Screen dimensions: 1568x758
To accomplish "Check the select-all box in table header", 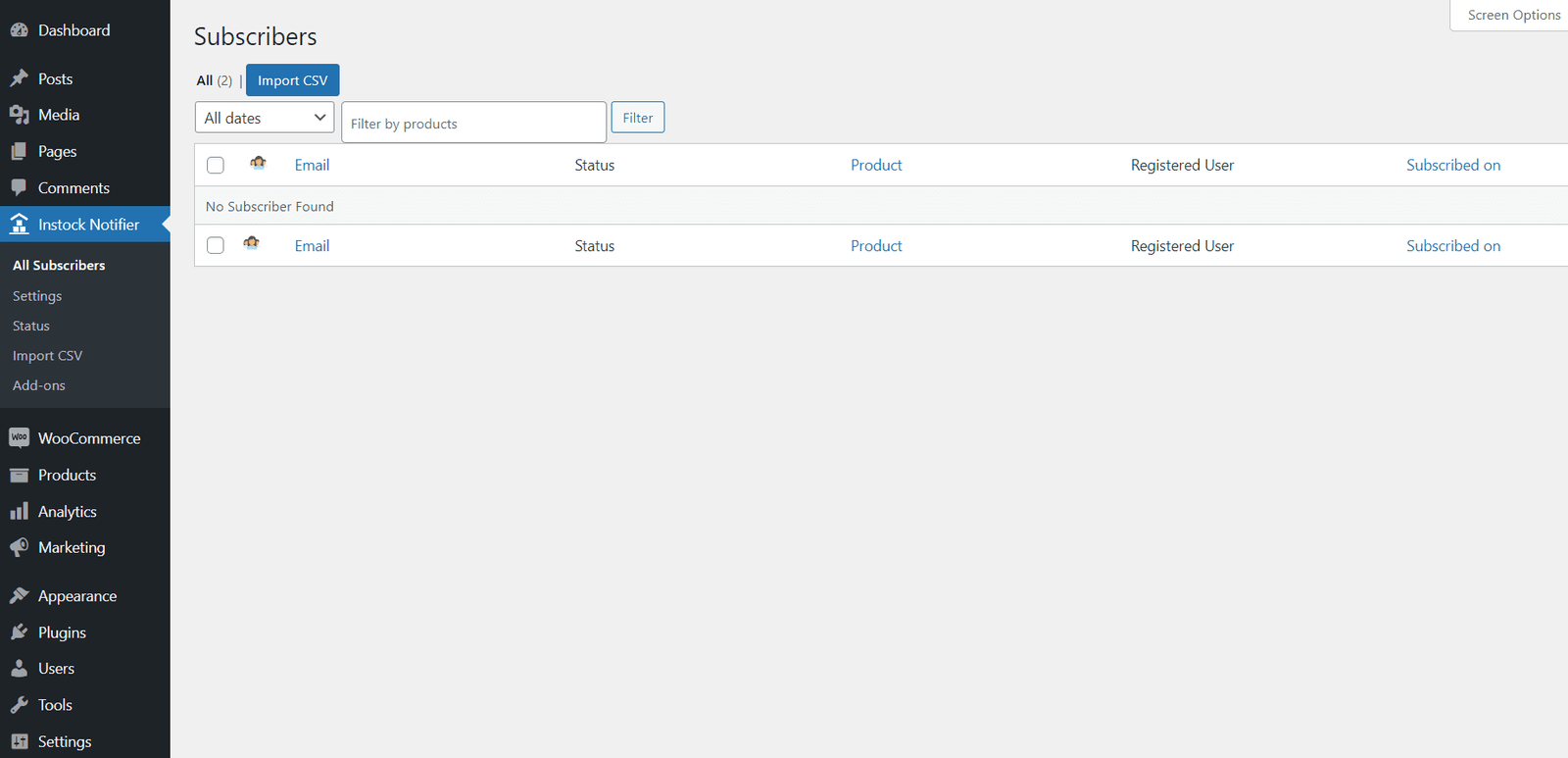I will coord(216,165).
